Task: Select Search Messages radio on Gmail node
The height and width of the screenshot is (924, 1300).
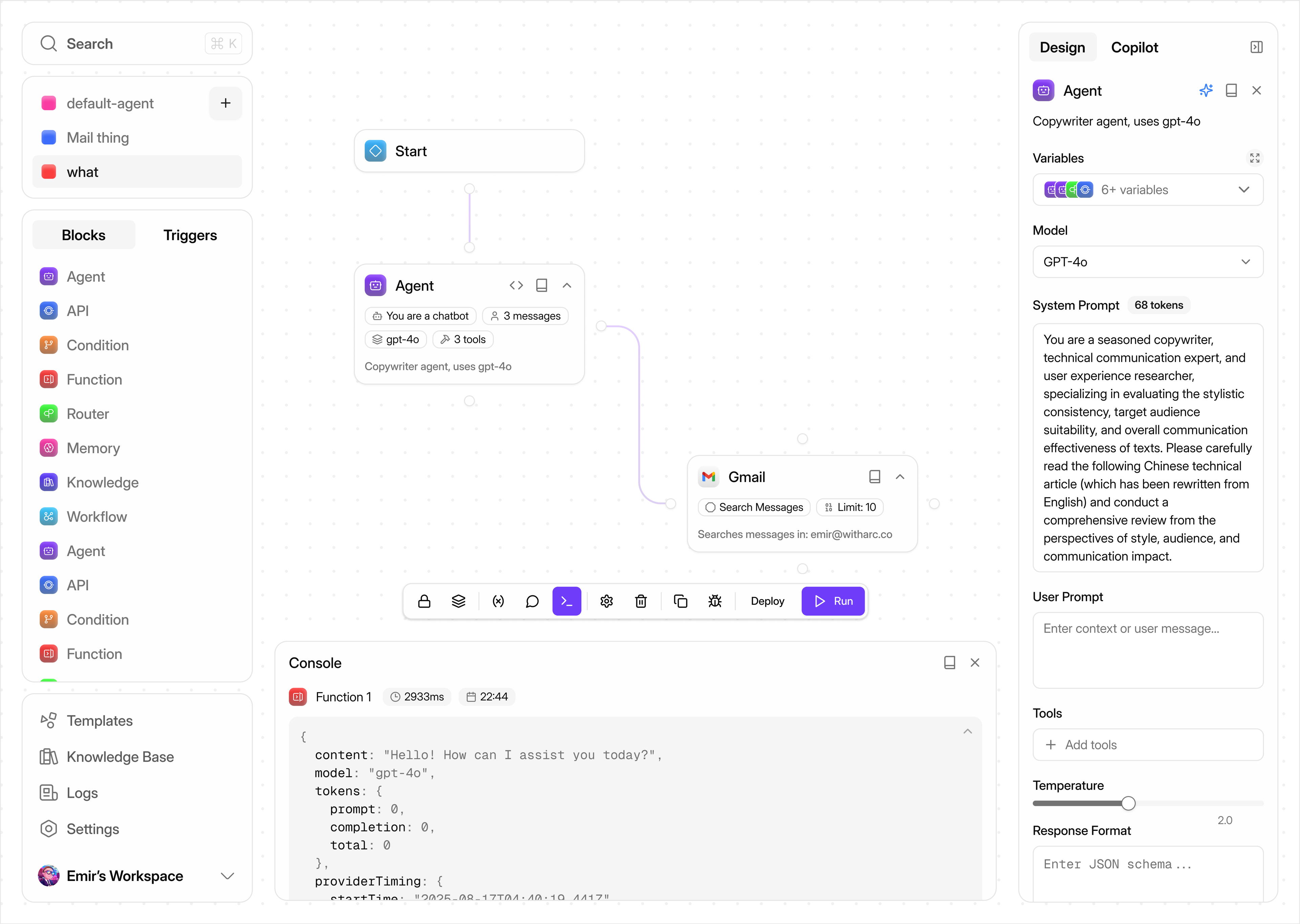Action: (x=711, y=507)
